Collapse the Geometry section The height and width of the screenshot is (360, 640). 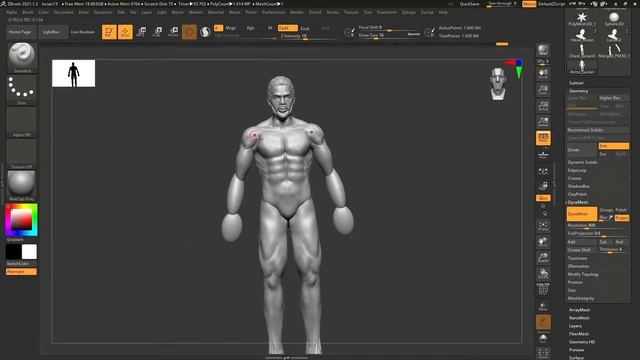click(579, 91)
